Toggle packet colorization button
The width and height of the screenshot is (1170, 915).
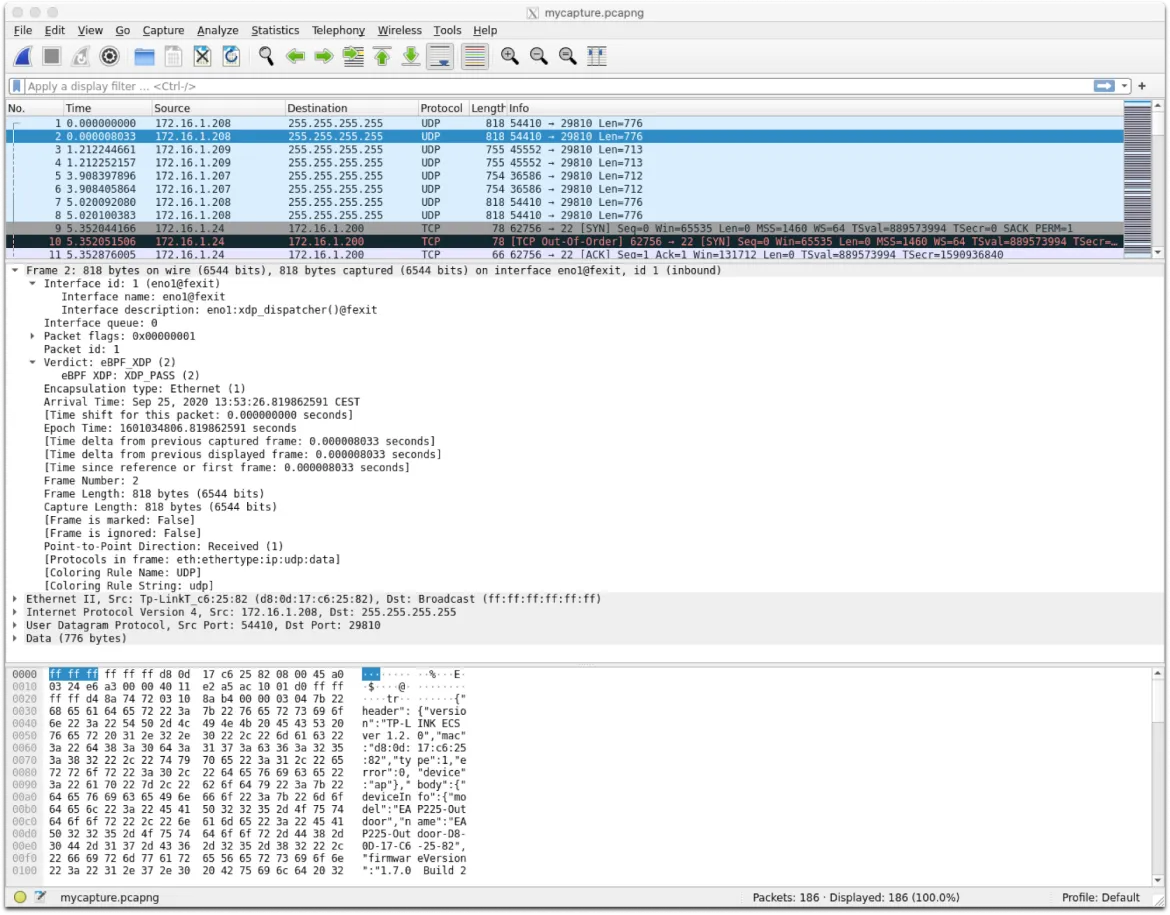click(x=475, y=57)
